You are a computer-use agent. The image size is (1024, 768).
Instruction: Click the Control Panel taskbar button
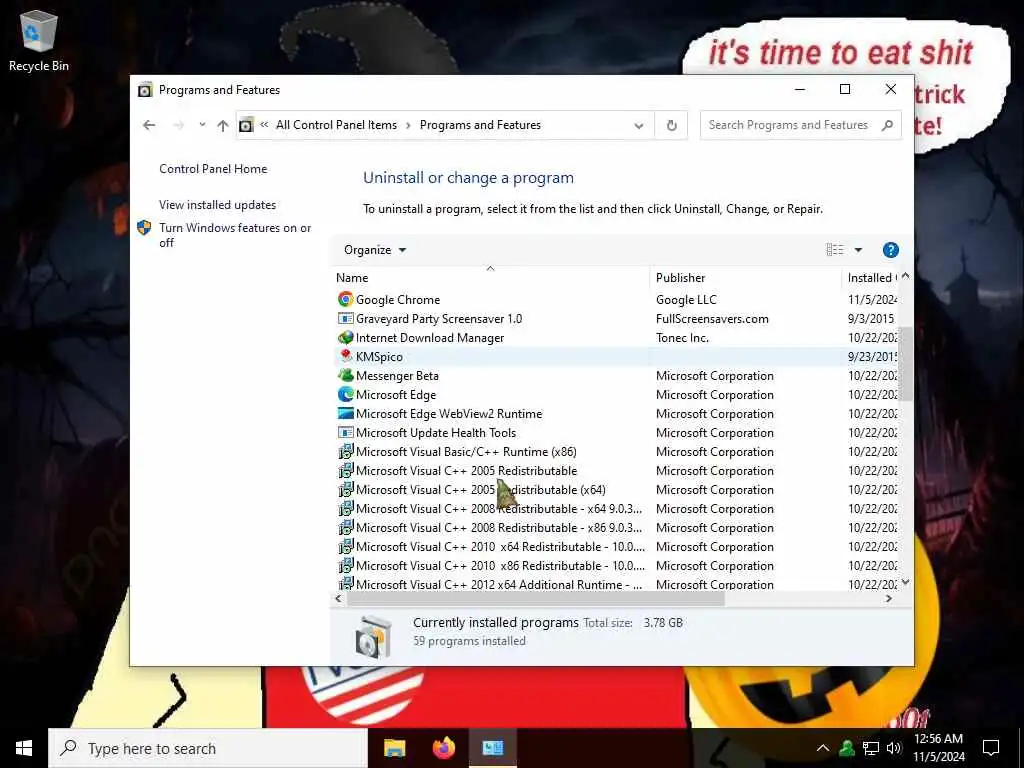click(492, 748)
